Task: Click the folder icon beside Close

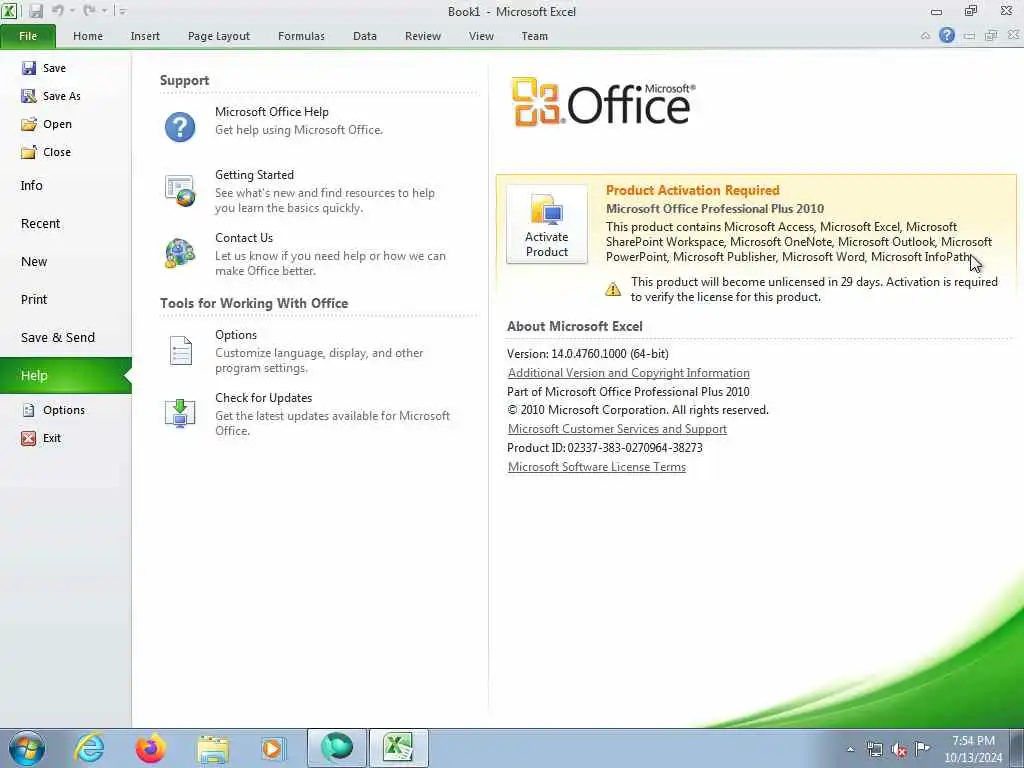Action: point(29,152)
